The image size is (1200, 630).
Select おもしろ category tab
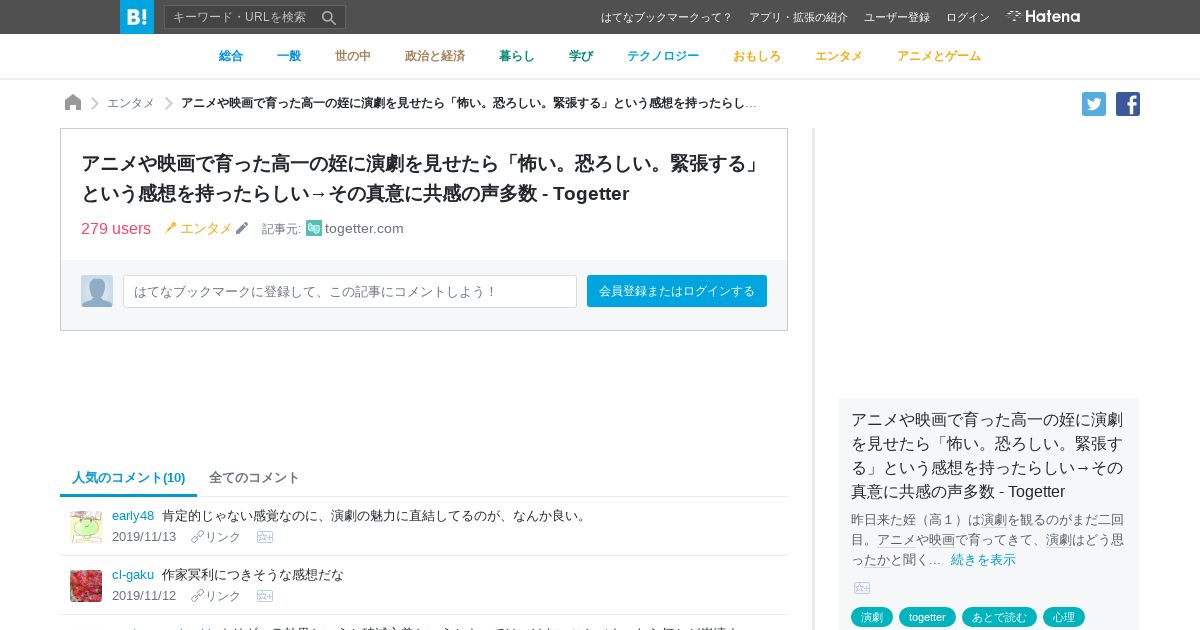(757, 56)
